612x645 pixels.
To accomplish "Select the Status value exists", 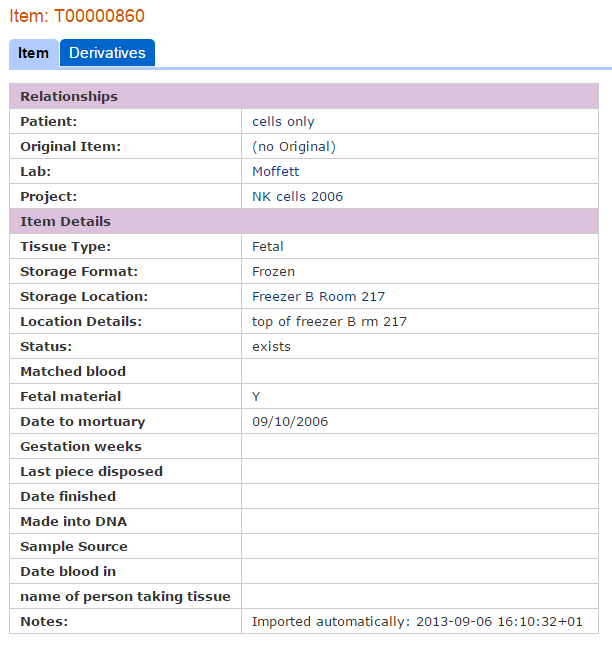I will click(x=271, y=347).
